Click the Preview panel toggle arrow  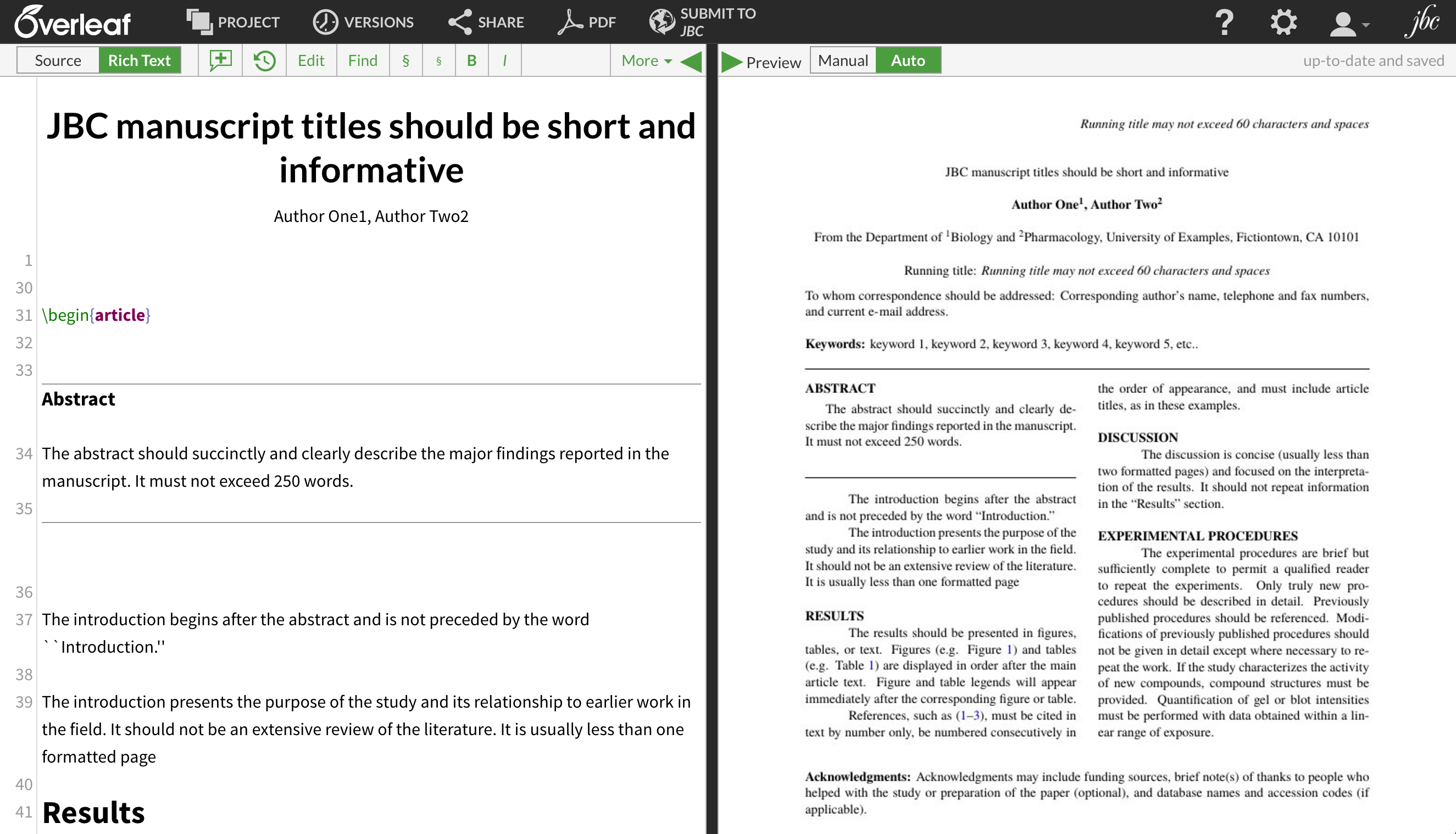click(731, 61)
